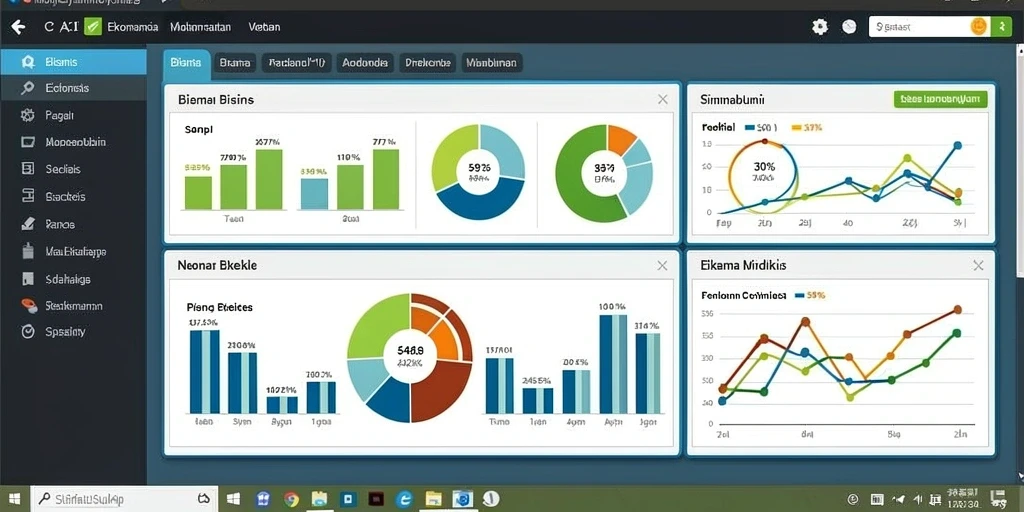This screenshot has width=1024, height=512.
Task: Click the orange smiley icon in search box
Action: pyautogui.click(x=978, y=27)
